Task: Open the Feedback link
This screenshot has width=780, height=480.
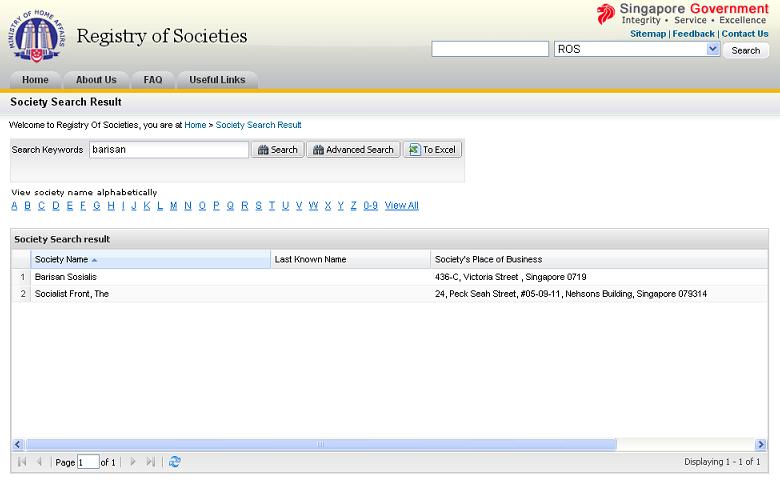Action: click(x=693, y=34)
